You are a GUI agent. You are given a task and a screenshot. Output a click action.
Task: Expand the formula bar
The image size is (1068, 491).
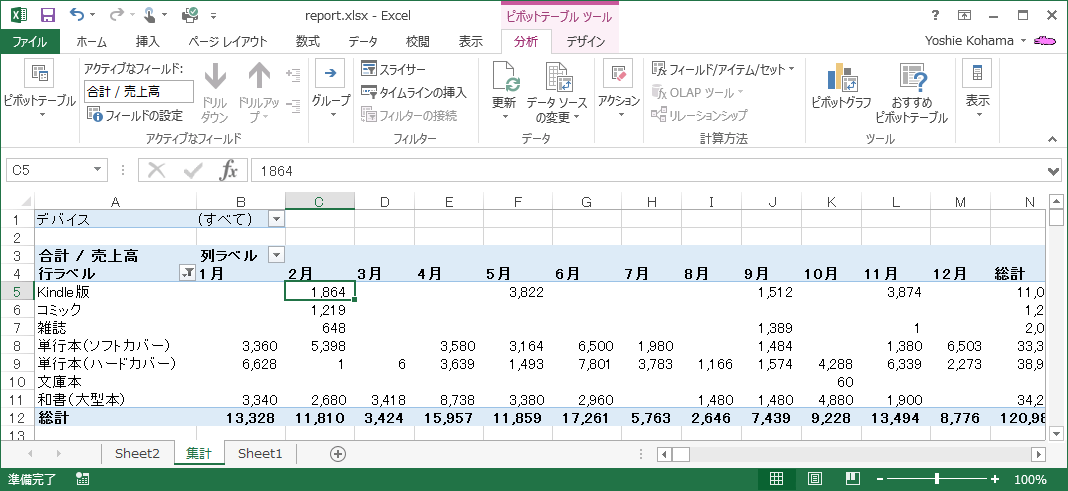pos(1054,170)
